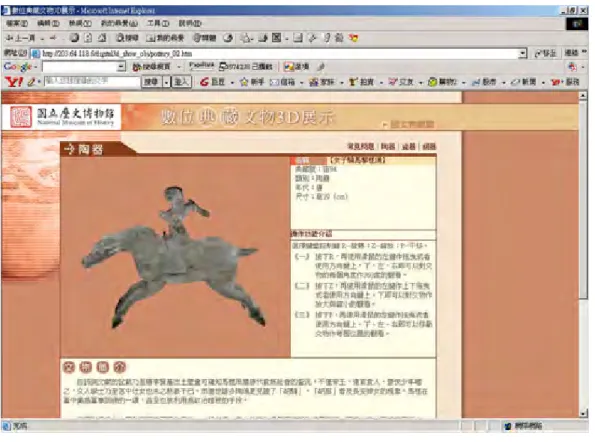Click the Yahoo Y! logo icon
Screen dimensions: 595x442
14,82
